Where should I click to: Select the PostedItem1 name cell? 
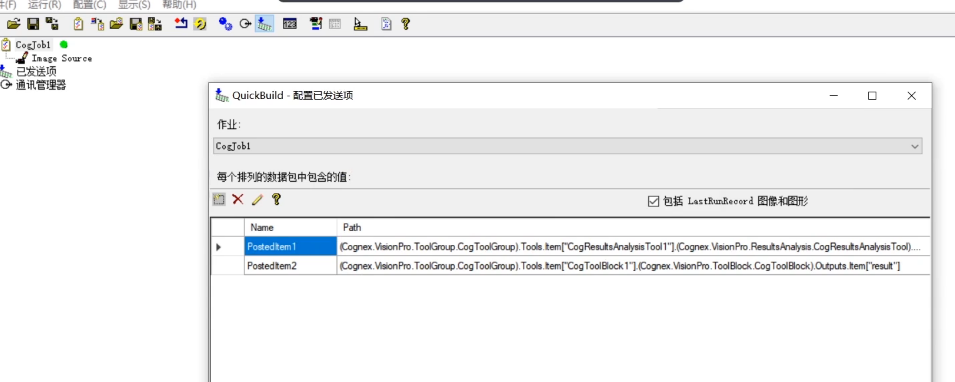coord(291,247)
